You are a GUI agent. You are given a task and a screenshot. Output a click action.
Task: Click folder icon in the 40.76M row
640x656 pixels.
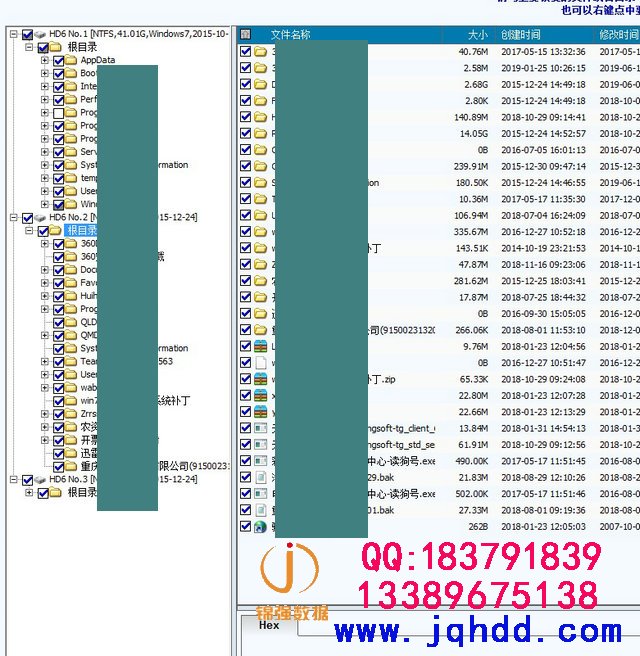pyautogui.click(x=261, y=51)
